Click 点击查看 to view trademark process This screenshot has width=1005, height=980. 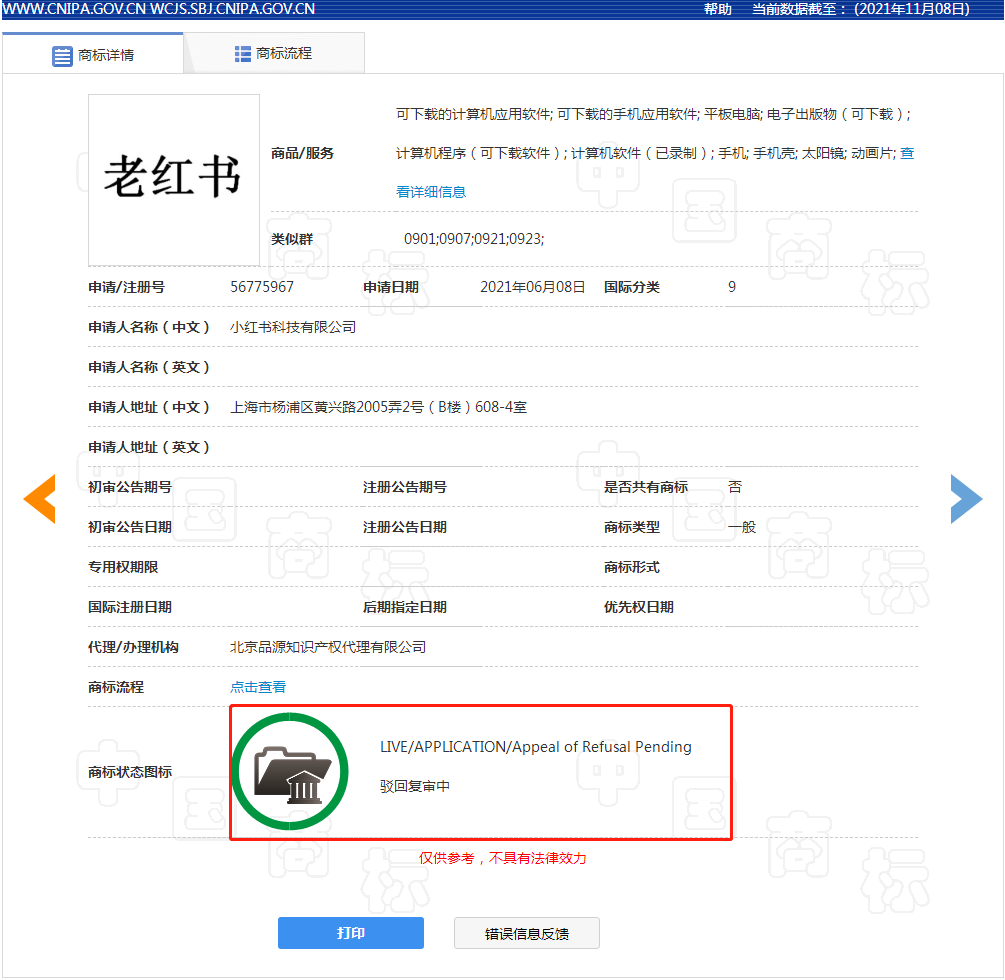pos(258,687)
